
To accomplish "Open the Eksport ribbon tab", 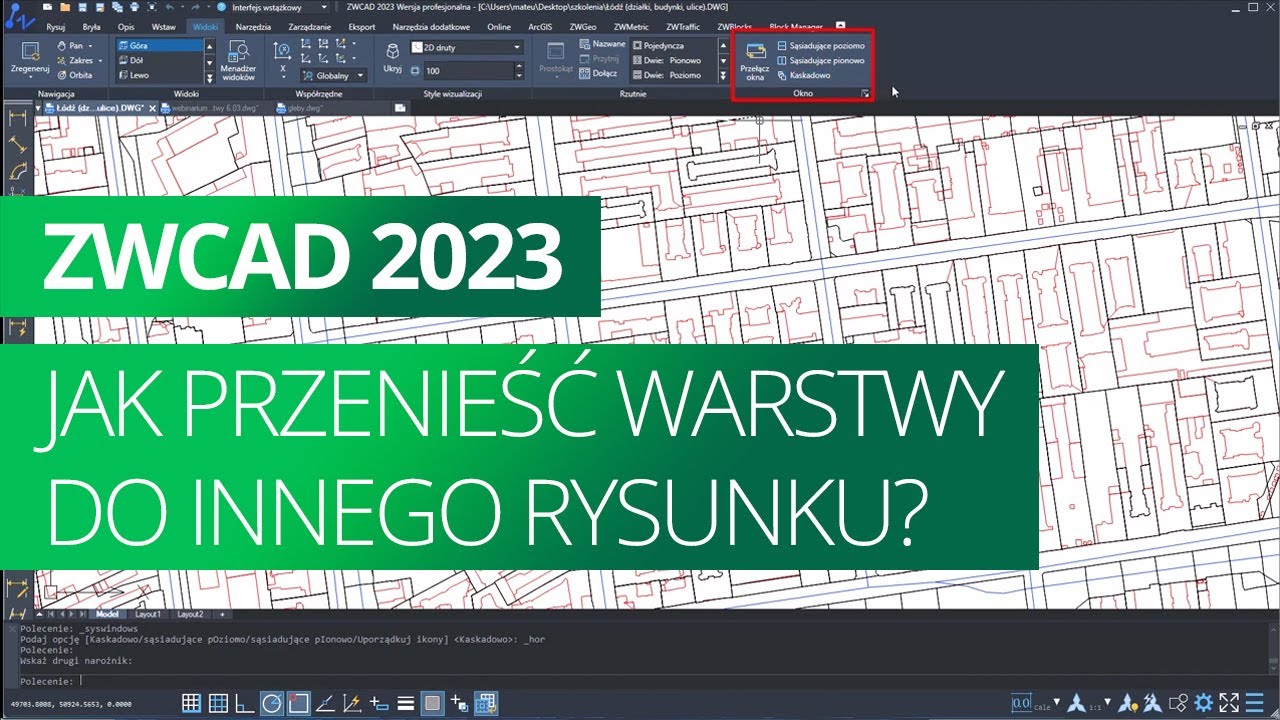I will click(362, 27).
